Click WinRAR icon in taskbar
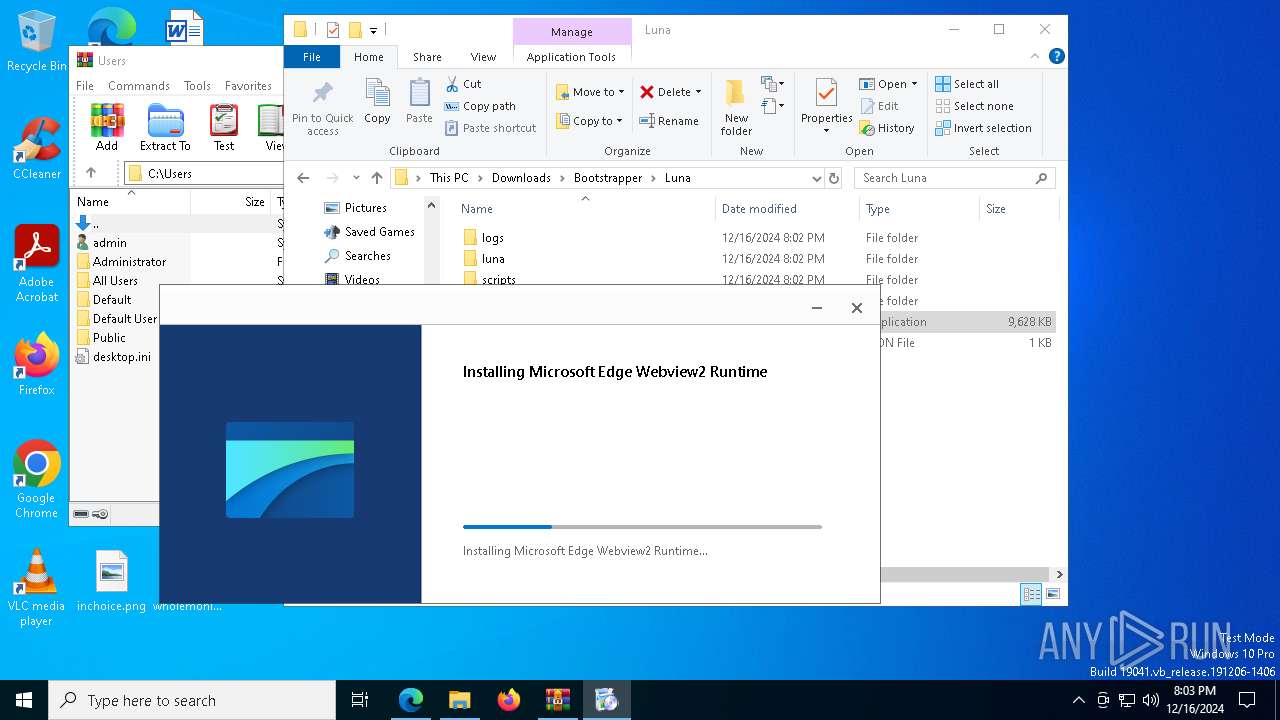Screen dimensions: 1280x720 pyautogui.click(x=557, y=700)
